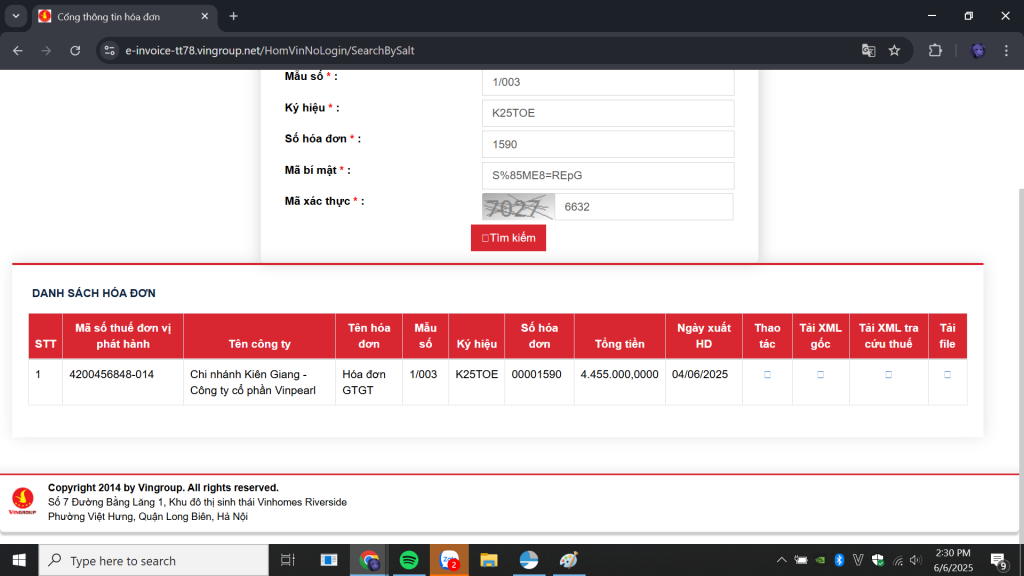
Task: Open the Chrome profile avatar
Action: (977, 50)
